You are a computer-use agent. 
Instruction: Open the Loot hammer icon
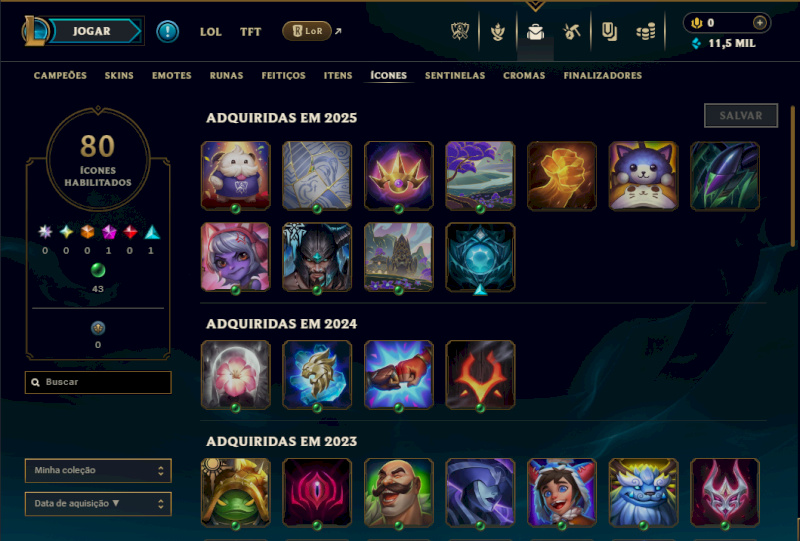[x=571, y=32]
